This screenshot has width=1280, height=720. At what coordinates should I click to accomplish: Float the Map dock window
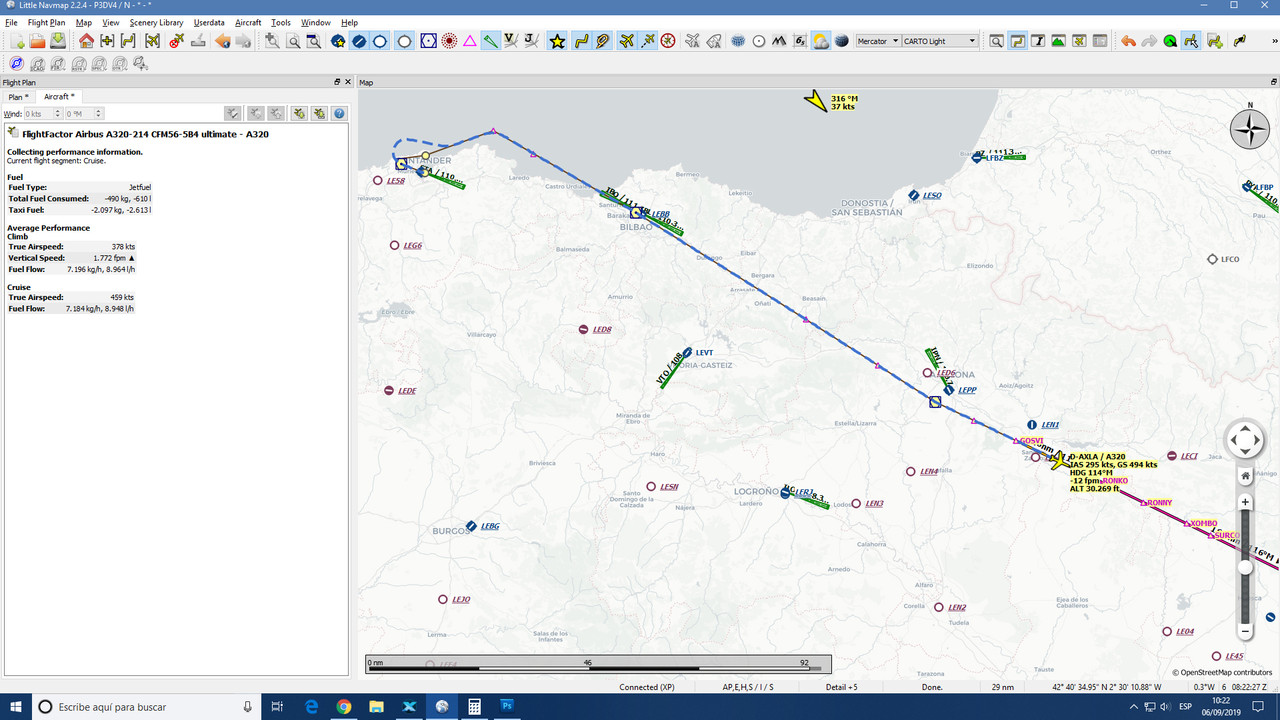tap(1273, 82)
